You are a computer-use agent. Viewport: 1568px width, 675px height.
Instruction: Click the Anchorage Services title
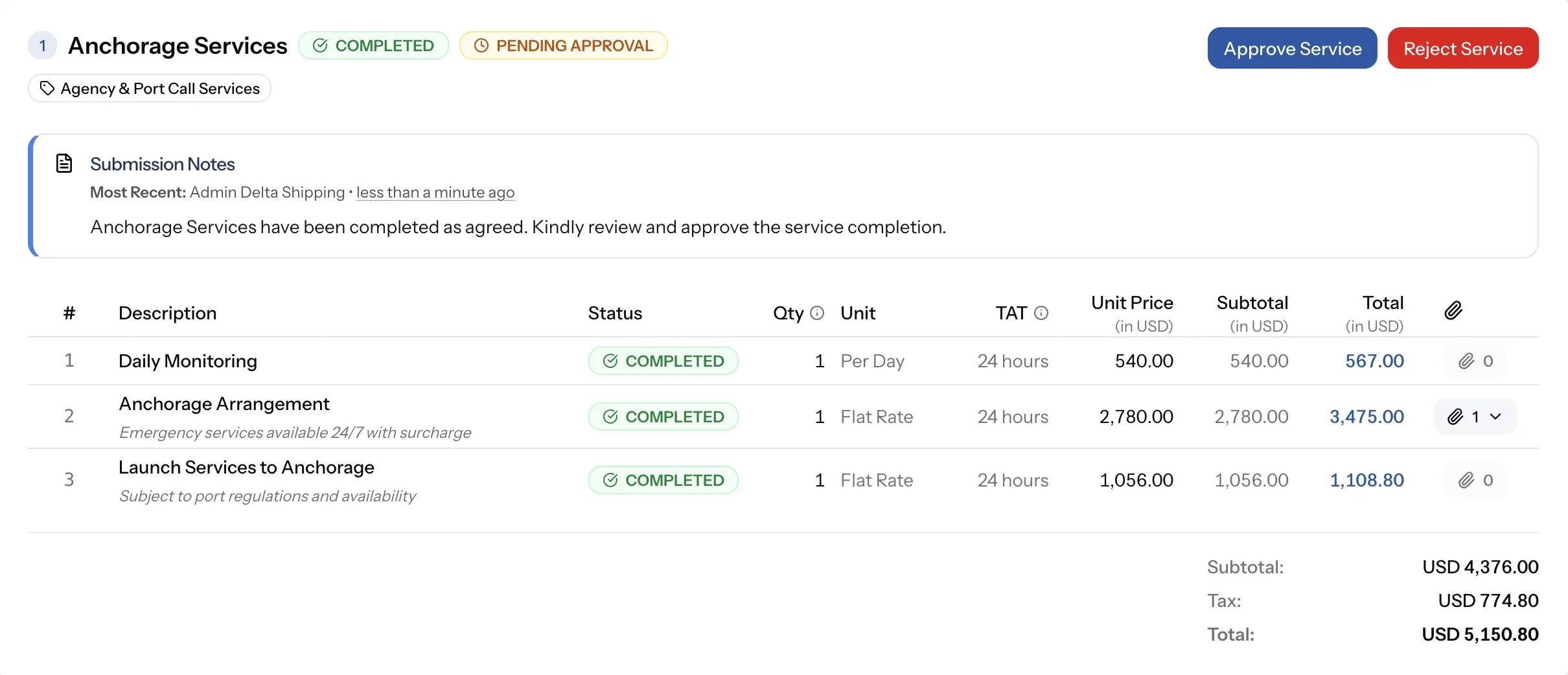tap(178, 46)
